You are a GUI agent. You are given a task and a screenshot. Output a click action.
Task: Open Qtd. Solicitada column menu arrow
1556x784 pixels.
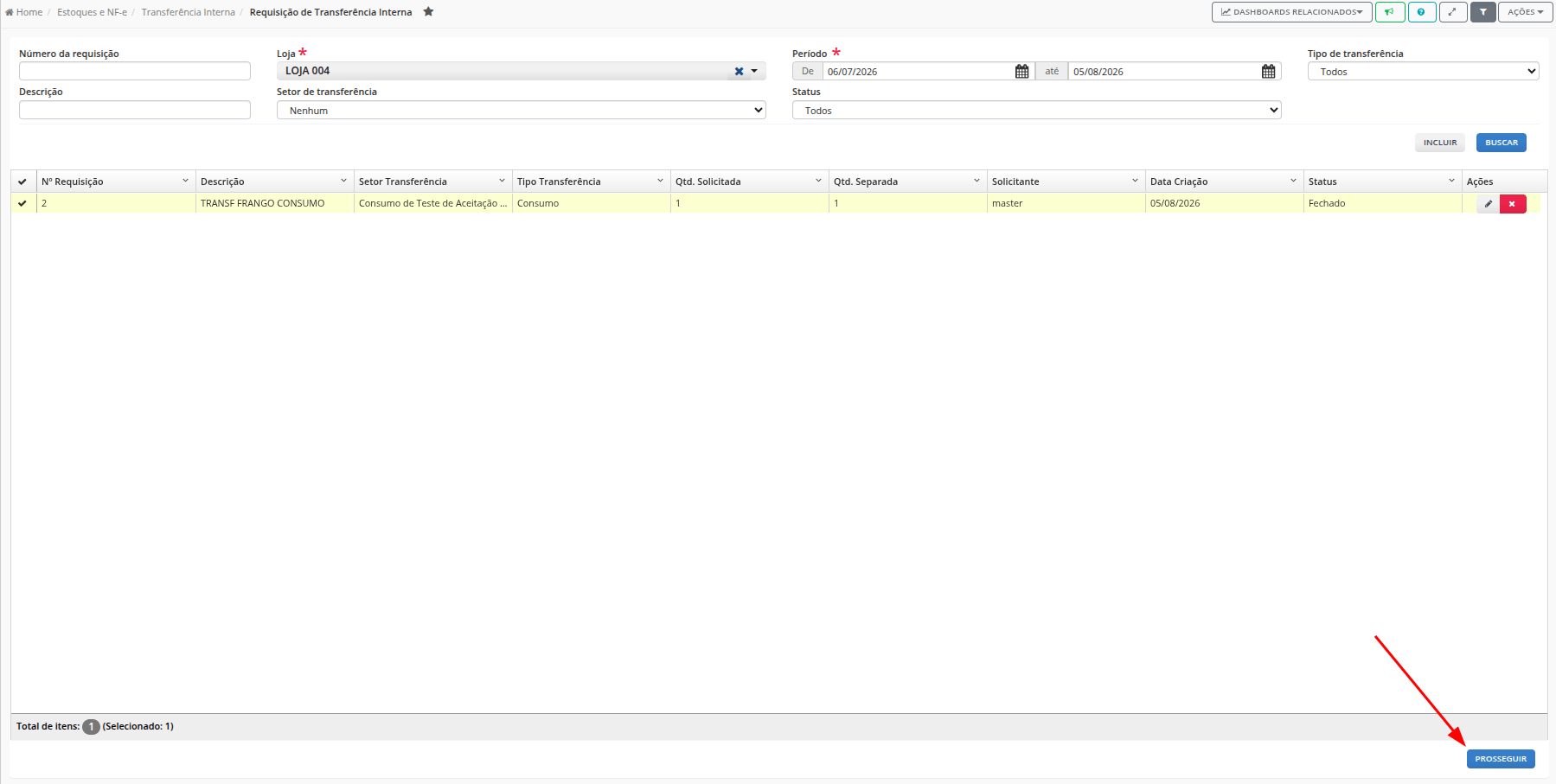pyautogui.click(x=818, y=181)
